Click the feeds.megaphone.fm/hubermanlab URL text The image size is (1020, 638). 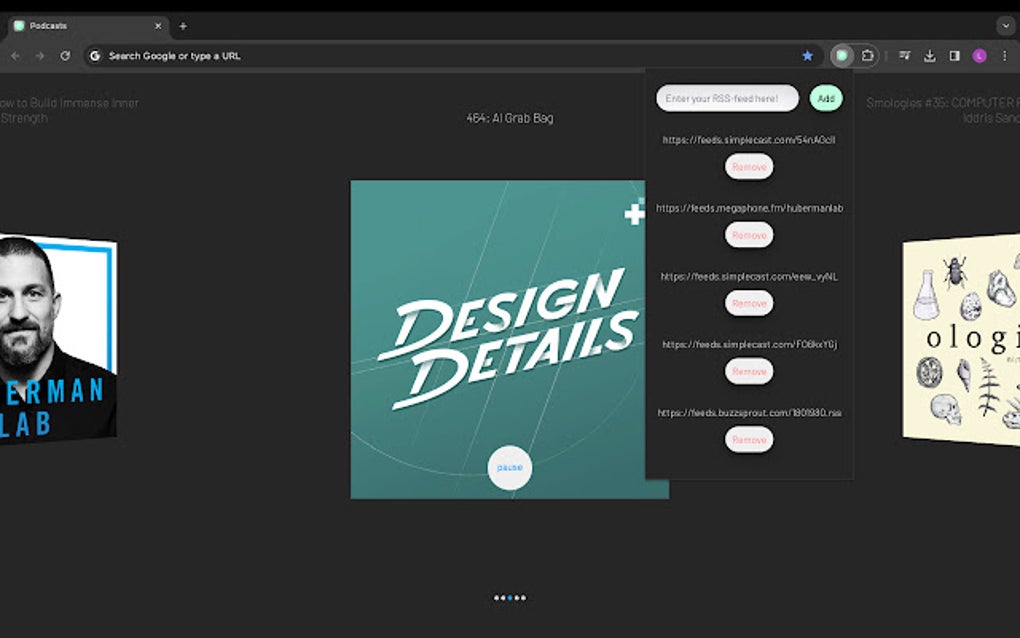coord(749,208)
